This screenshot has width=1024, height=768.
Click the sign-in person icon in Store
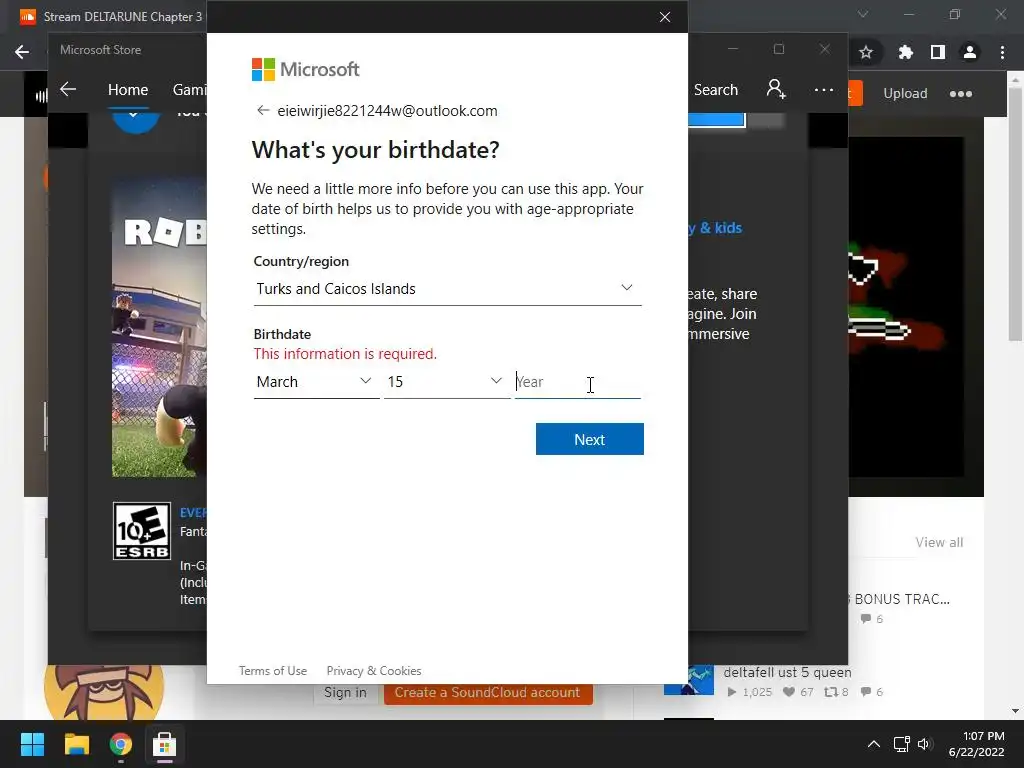coord(776,89)
